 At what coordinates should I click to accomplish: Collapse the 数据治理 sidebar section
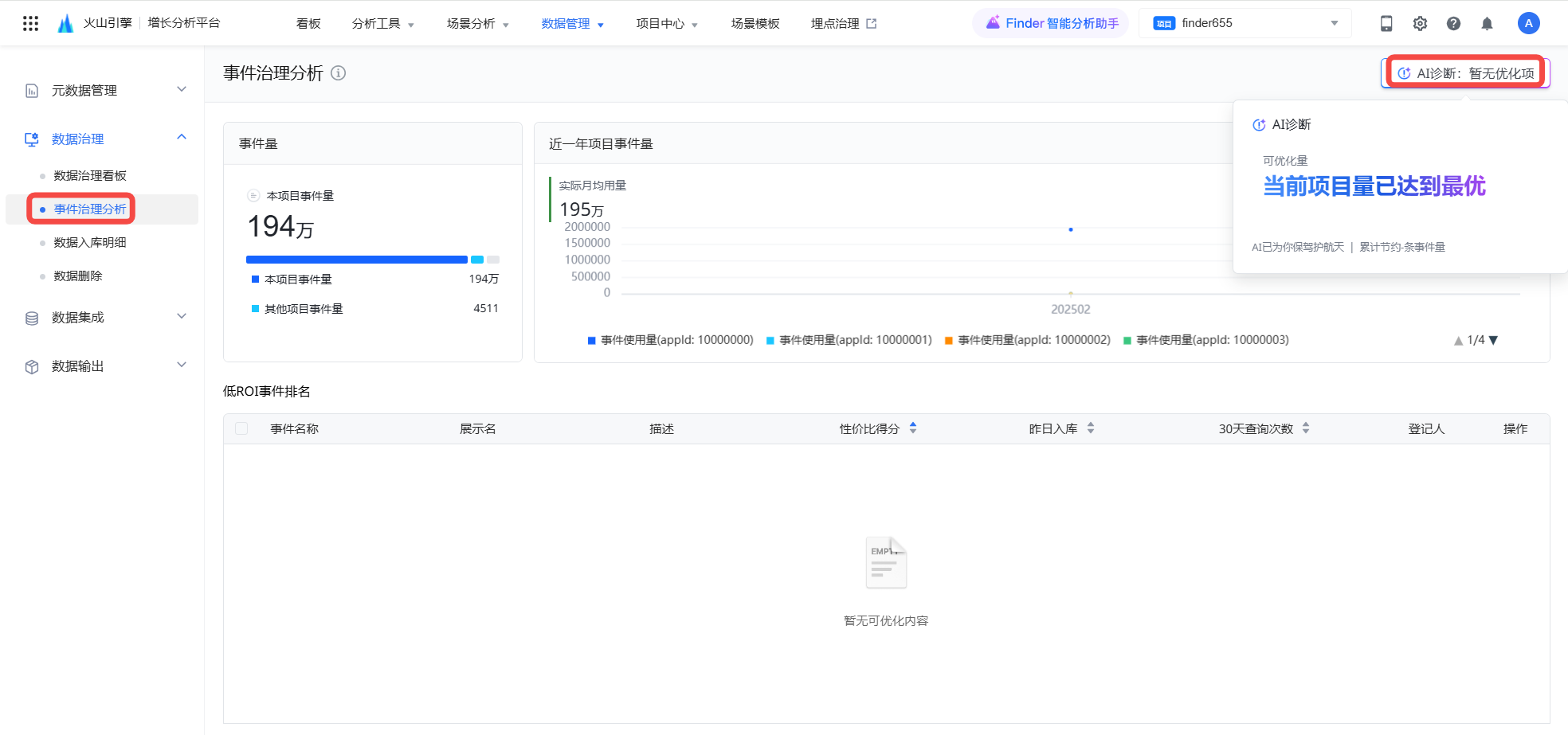182,137
